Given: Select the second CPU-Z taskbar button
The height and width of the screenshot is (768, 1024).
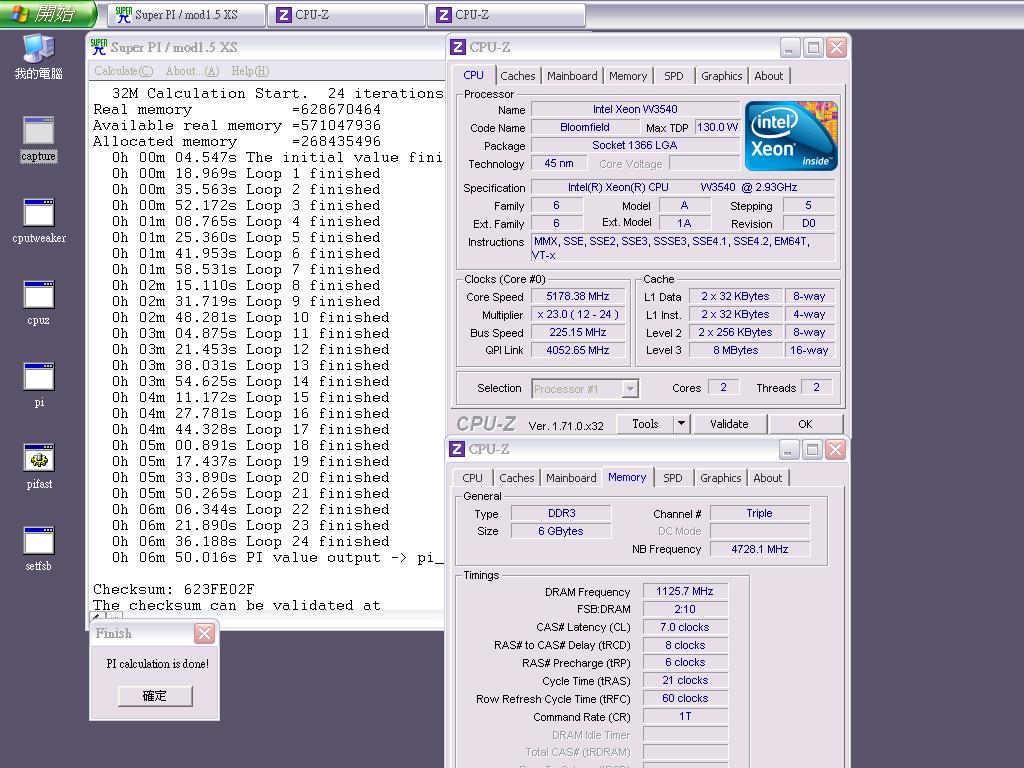Looking at the screenshot, I should (x=507, y=14).
